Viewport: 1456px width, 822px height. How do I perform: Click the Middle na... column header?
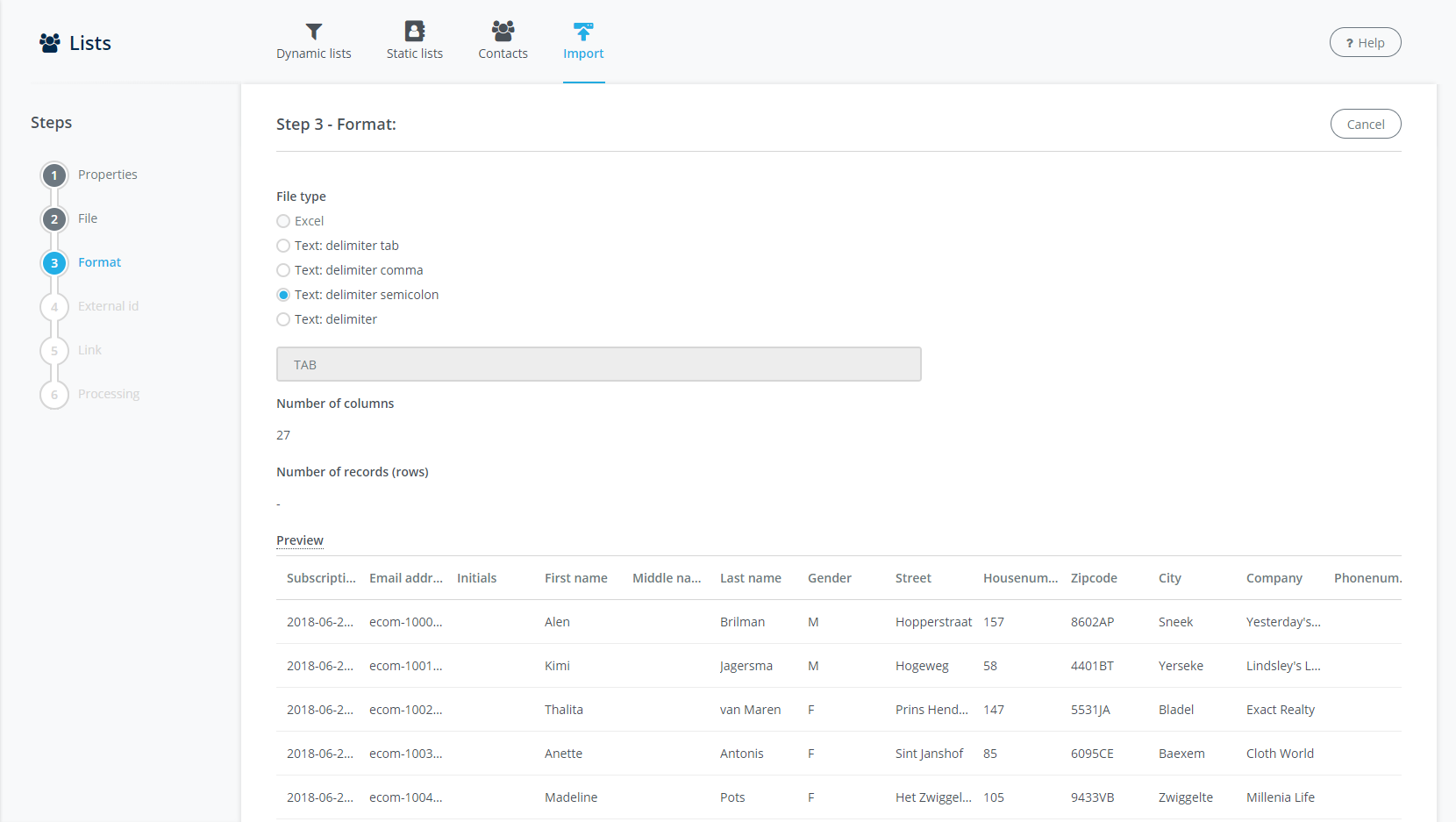667,578
